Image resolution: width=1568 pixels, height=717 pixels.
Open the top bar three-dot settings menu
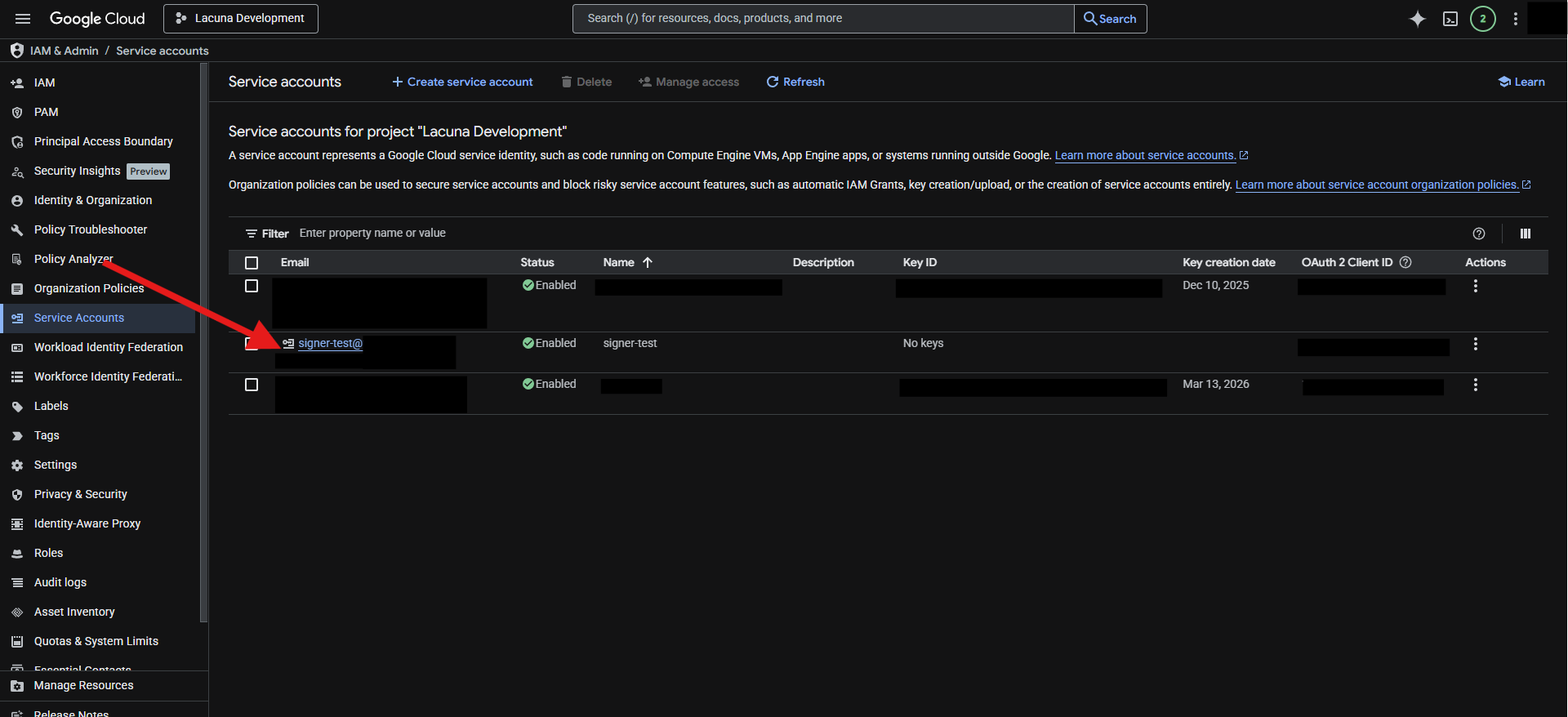pyautogui.click(x=1516, y=19)
